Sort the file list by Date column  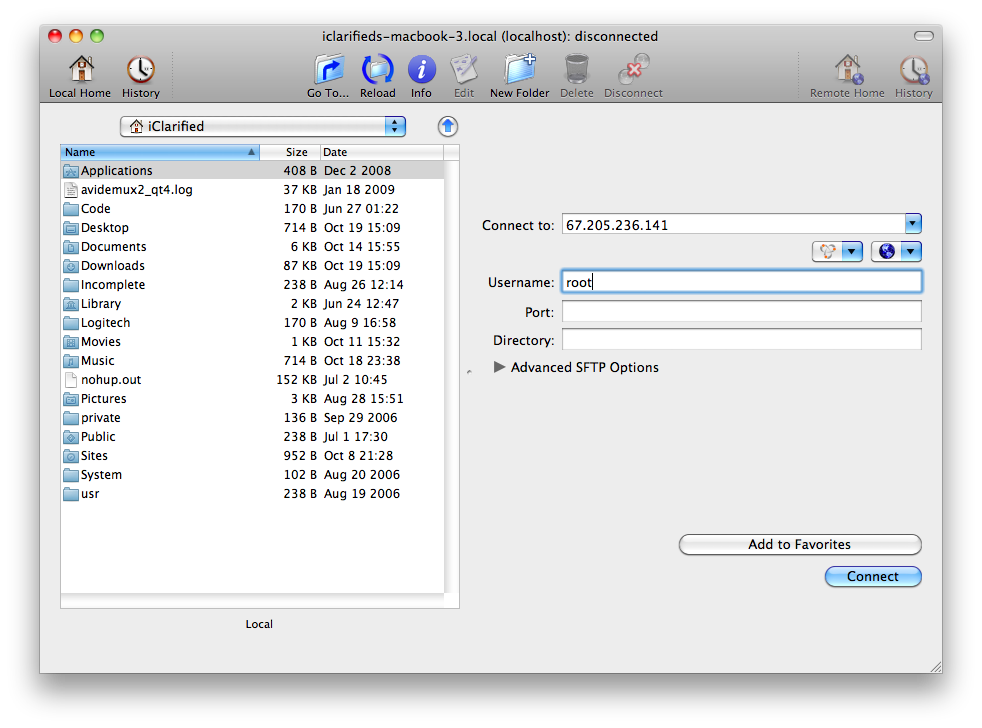(x=380, y=152)
